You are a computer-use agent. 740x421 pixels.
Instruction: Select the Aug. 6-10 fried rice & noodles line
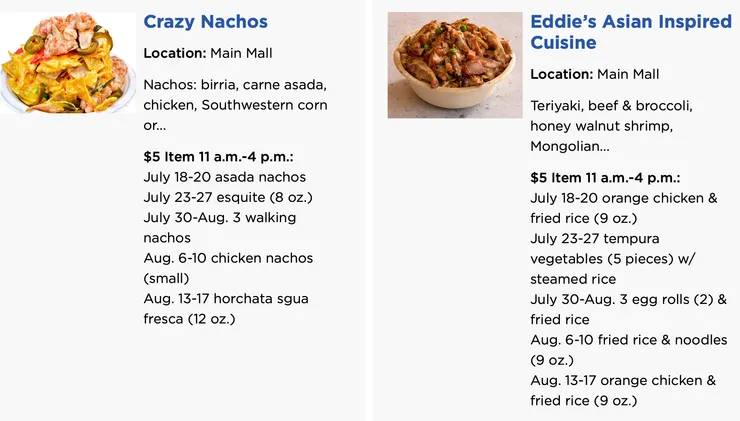click(x=628, y=350)
